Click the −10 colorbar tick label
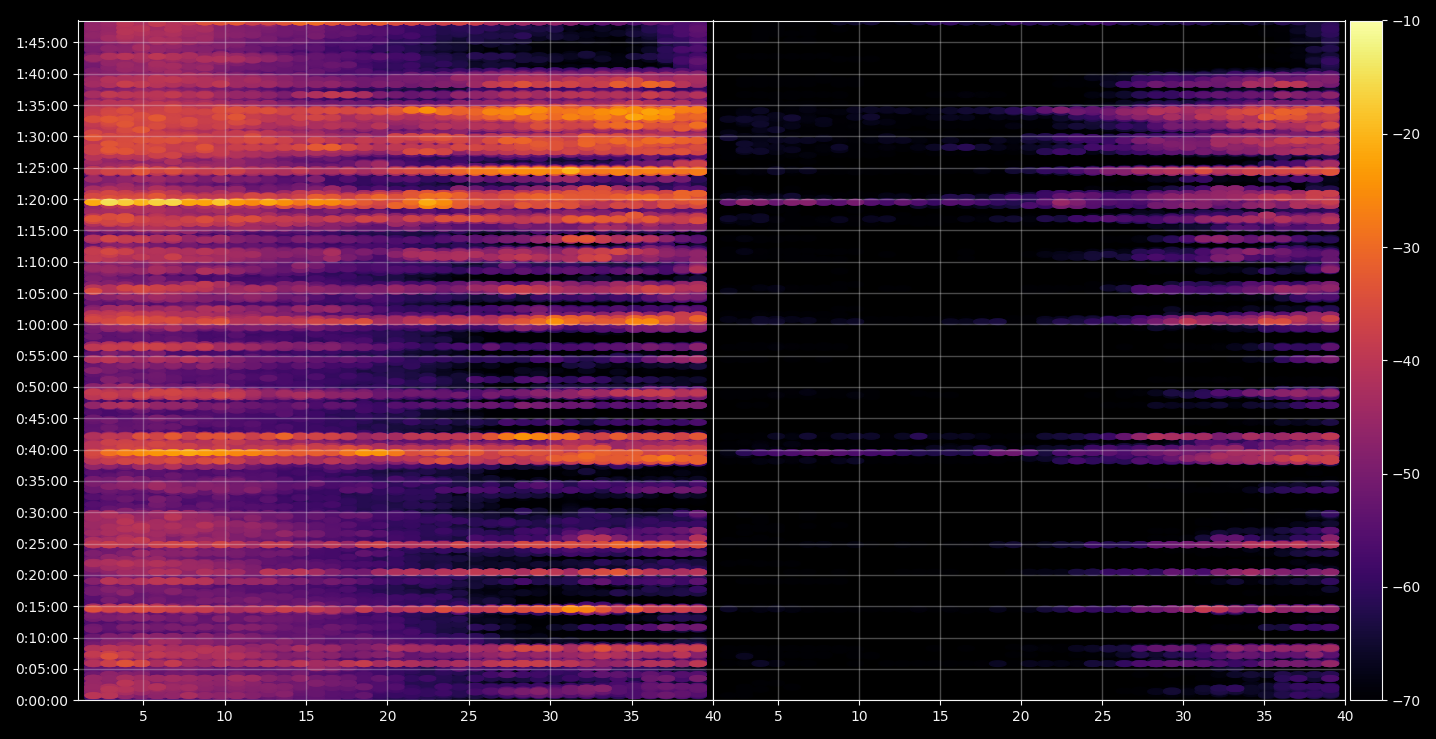Screen dimensions: 1436x739 [1405, 21]
